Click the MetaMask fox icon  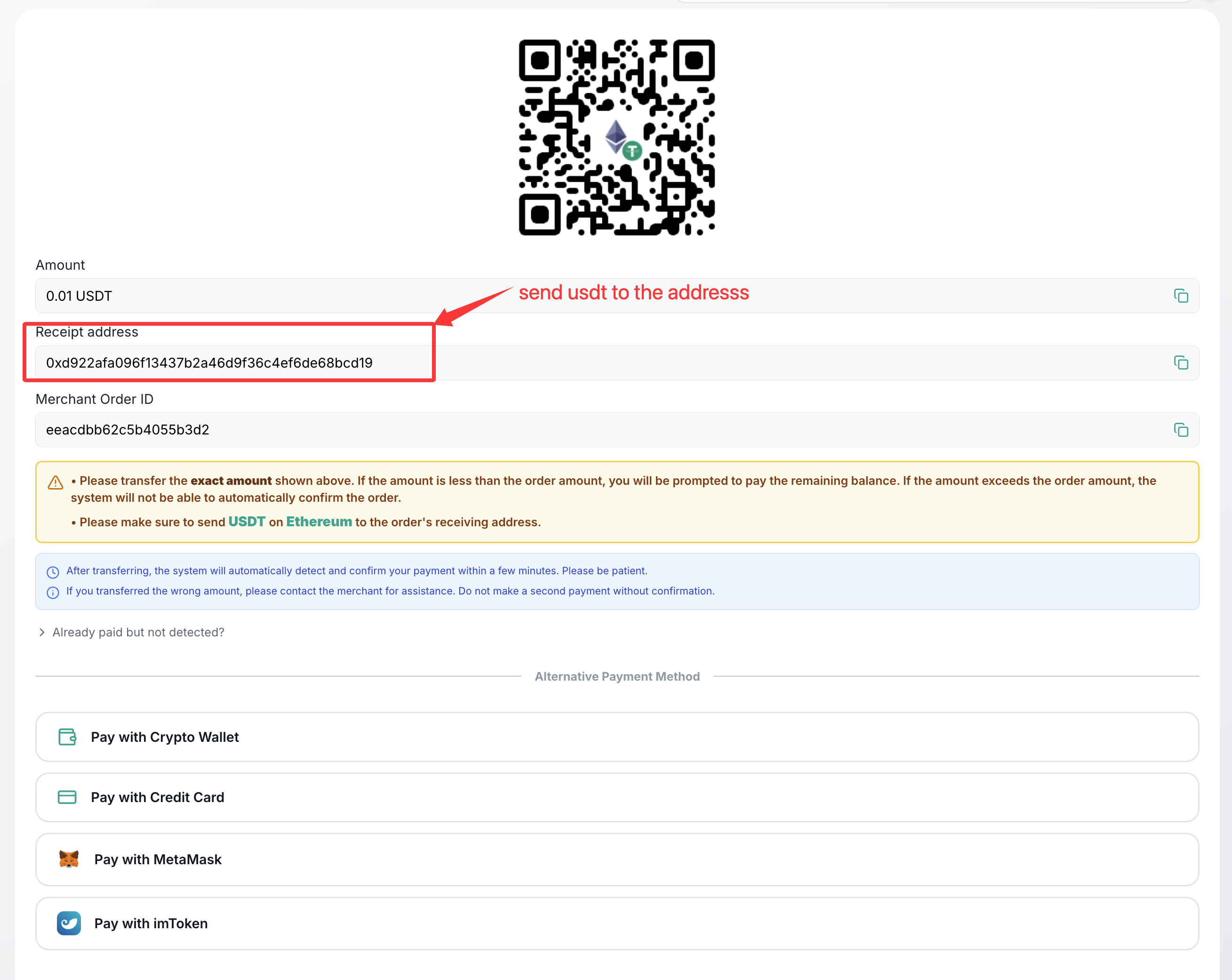(69, 859)
